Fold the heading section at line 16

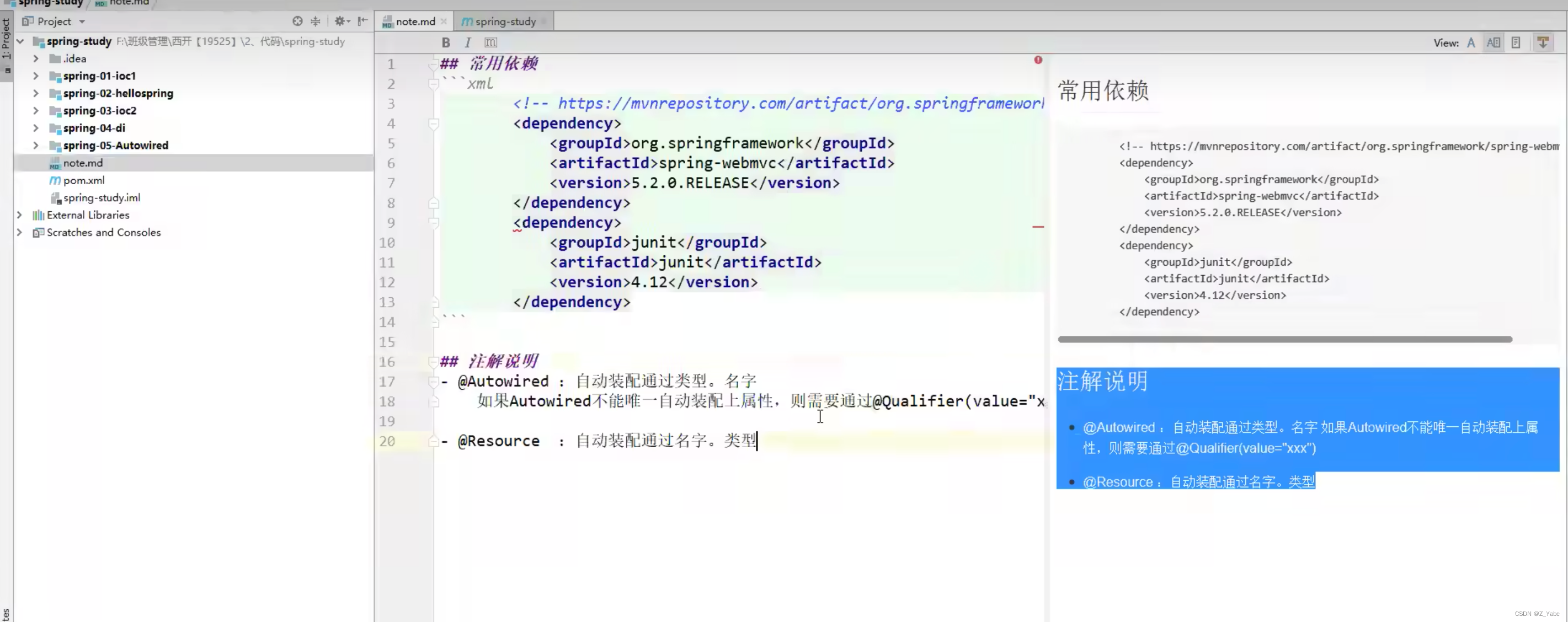tap(434, 362)
